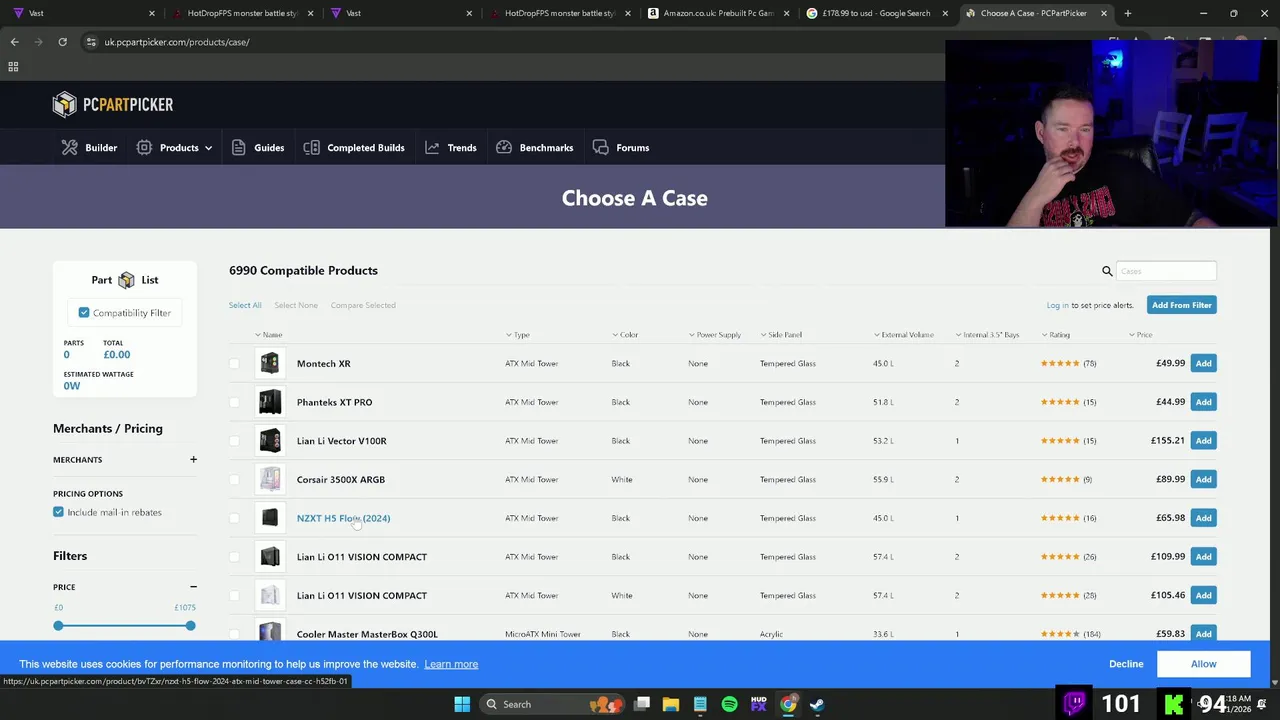Click the PCPartPicker logo
This screenshot has height=720, width=1280.
[x=113, y=104]
